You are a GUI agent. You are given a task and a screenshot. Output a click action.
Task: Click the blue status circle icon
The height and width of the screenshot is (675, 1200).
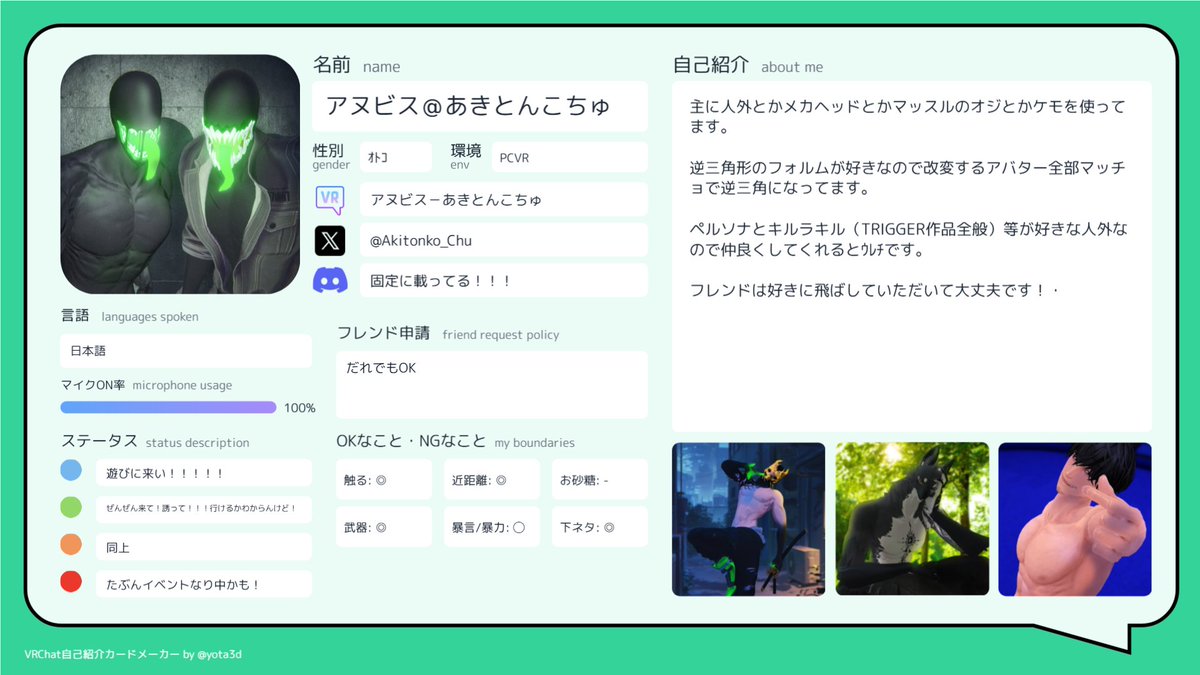coord(70,470)
